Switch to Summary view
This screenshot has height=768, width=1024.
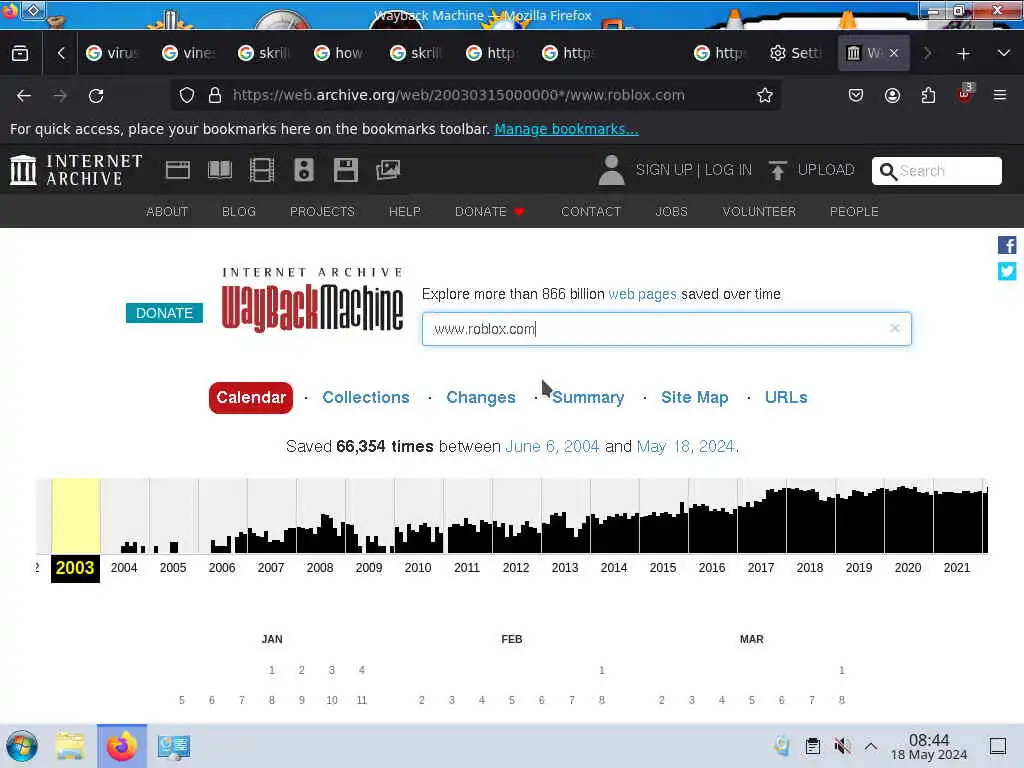pyautogui.click(x=588, y=398)
